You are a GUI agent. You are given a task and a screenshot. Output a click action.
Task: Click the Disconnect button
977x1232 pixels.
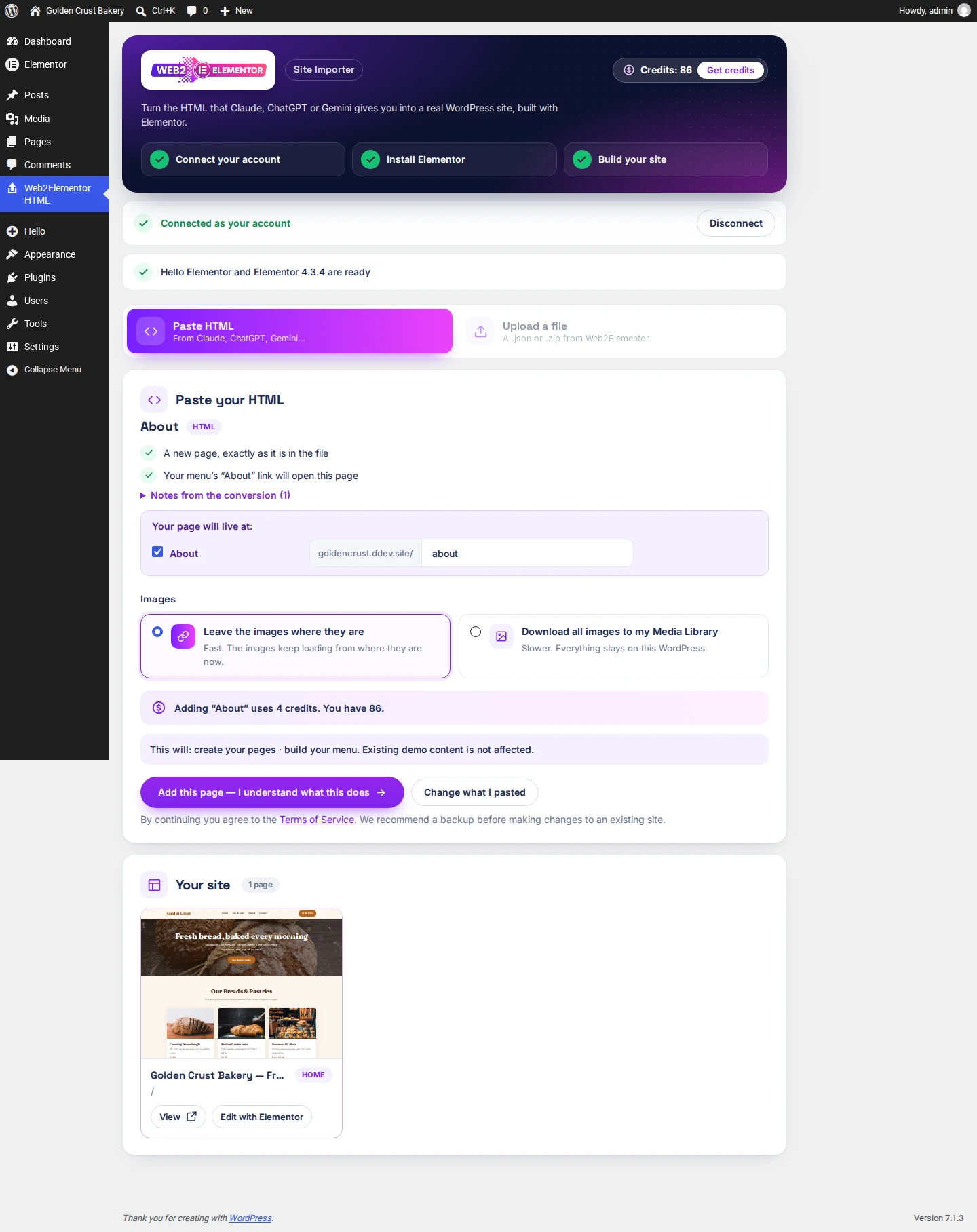735,223
